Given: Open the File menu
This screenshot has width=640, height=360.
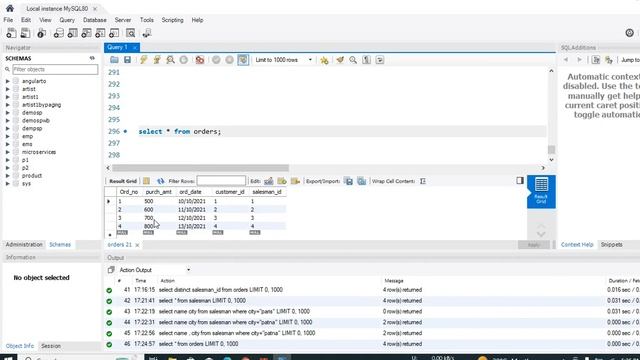Looking at the screenshot, I should pos(8,20).
